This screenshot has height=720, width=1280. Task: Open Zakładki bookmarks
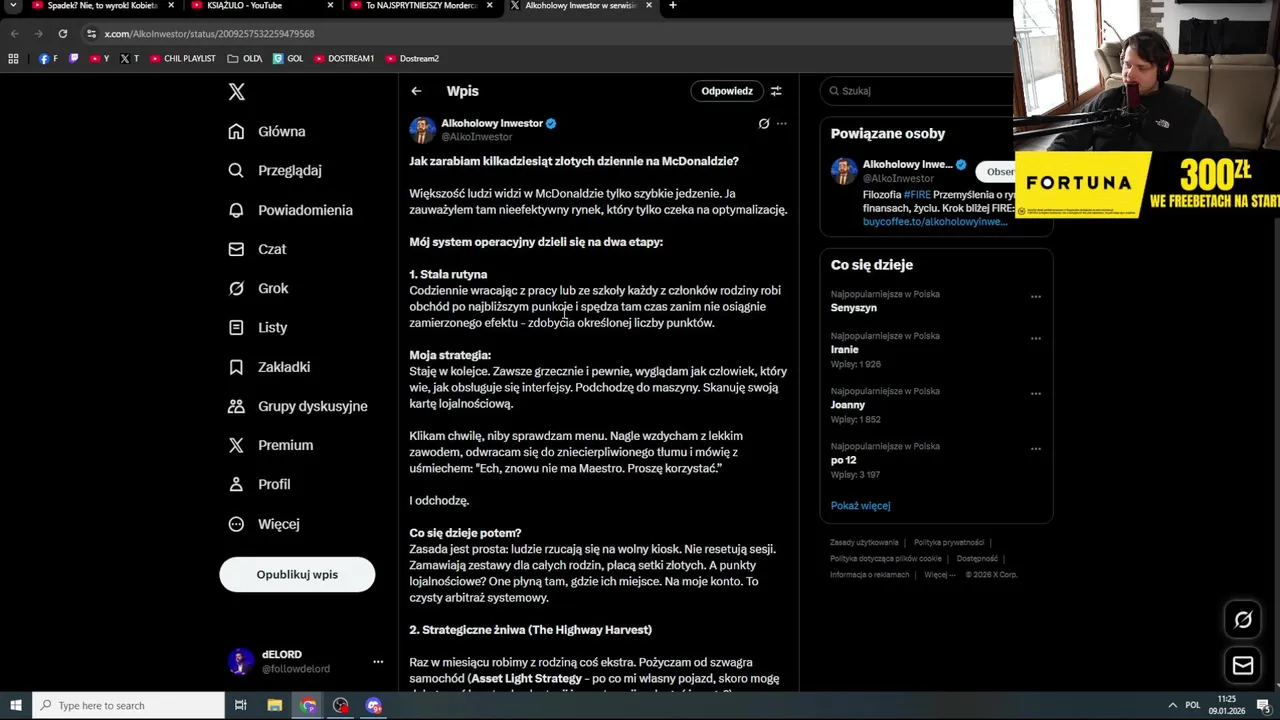click(269, 367)
